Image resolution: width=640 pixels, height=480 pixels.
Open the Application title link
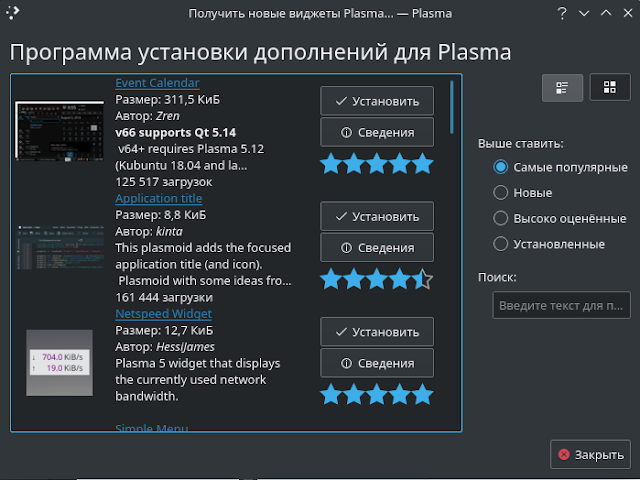coord(158,198)
